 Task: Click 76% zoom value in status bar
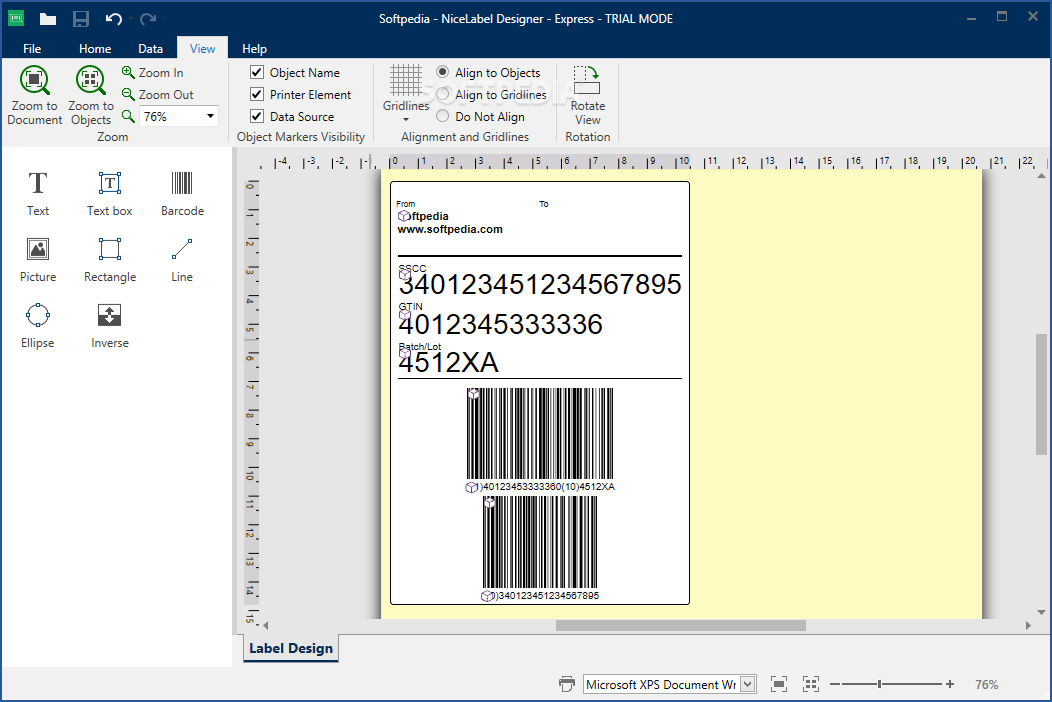[986, 685]
